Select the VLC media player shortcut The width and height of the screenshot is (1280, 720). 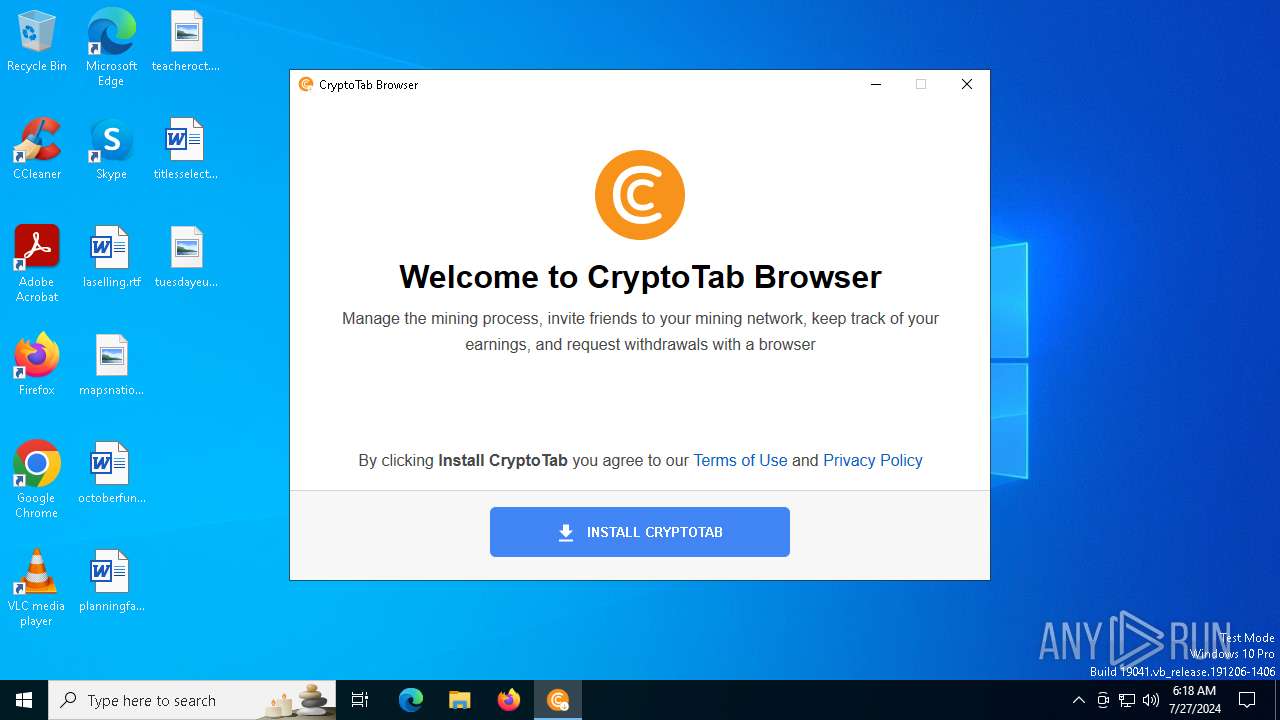37,588
